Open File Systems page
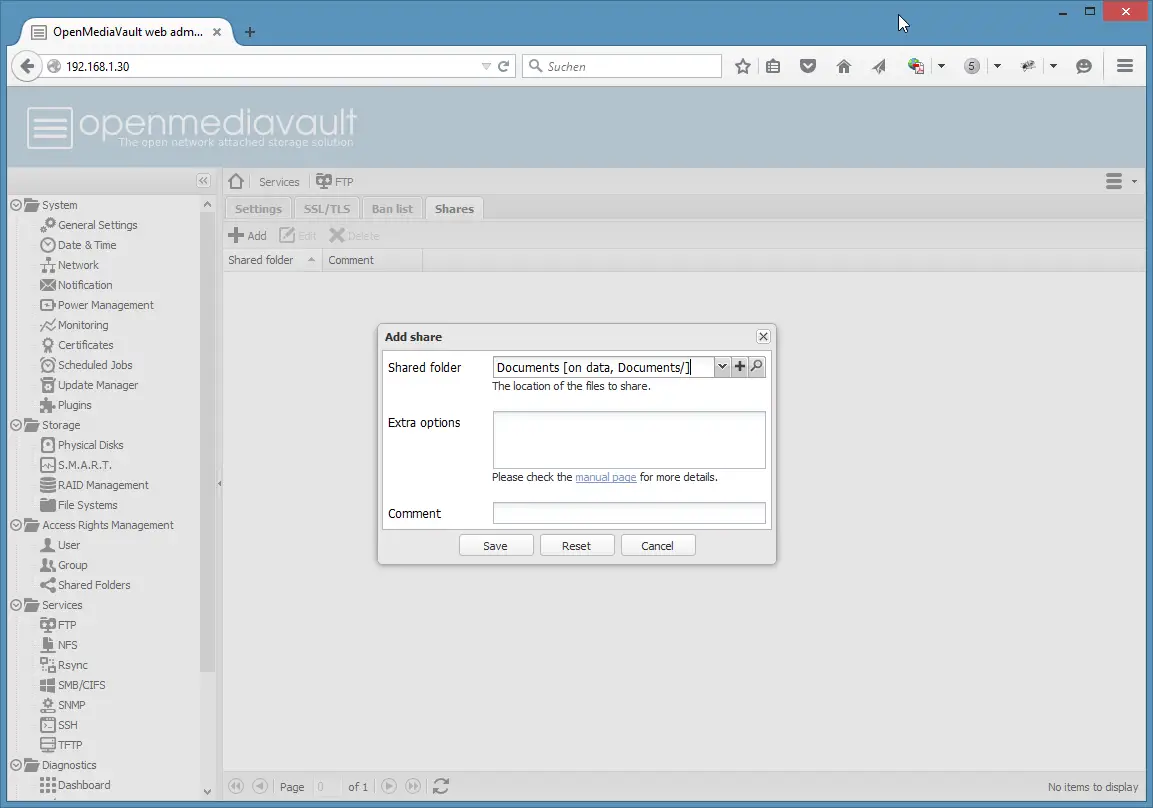 coord(88,505)
